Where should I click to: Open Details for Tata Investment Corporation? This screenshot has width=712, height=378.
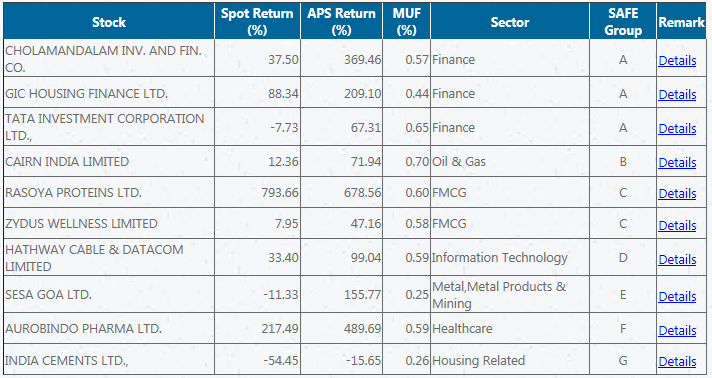pos(677,129)
